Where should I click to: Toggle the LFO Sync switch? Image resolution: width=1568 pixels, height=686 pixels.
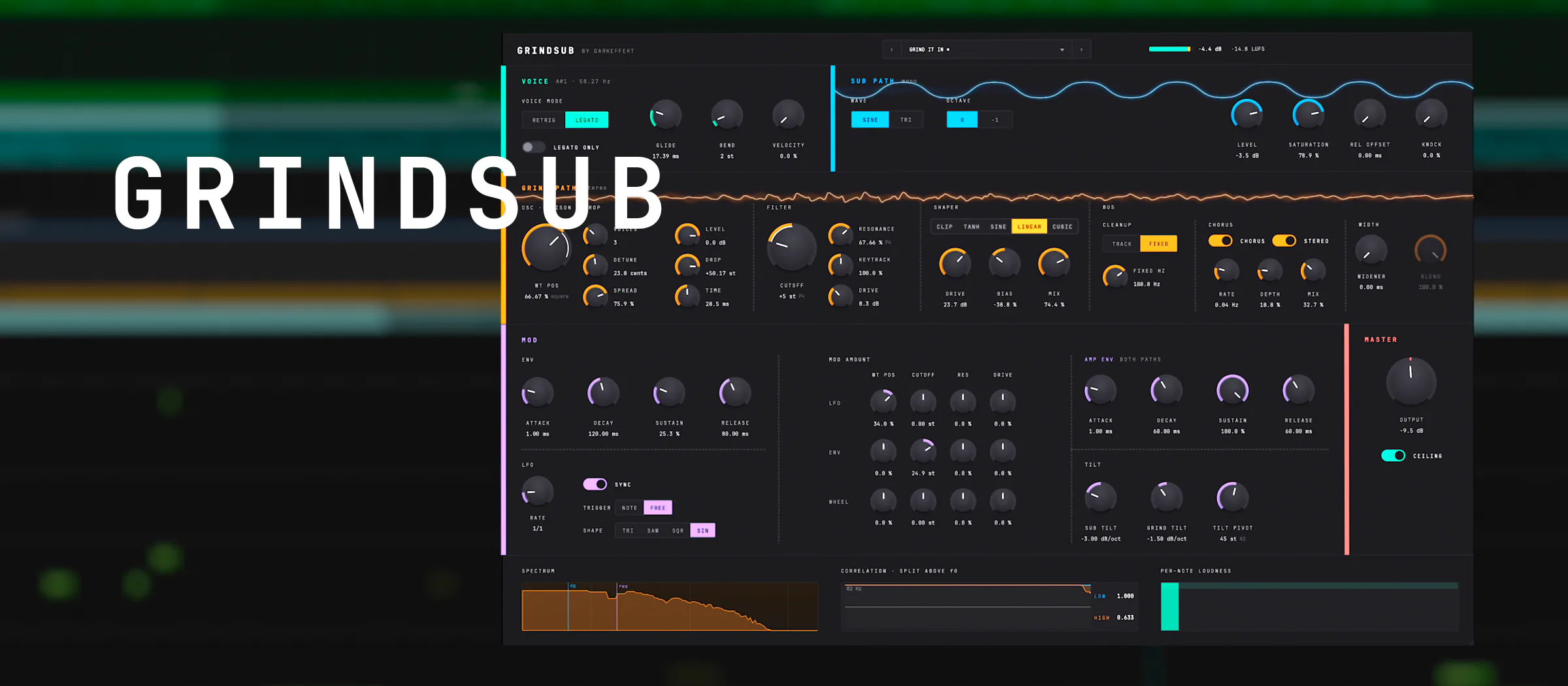click(595, 484)
